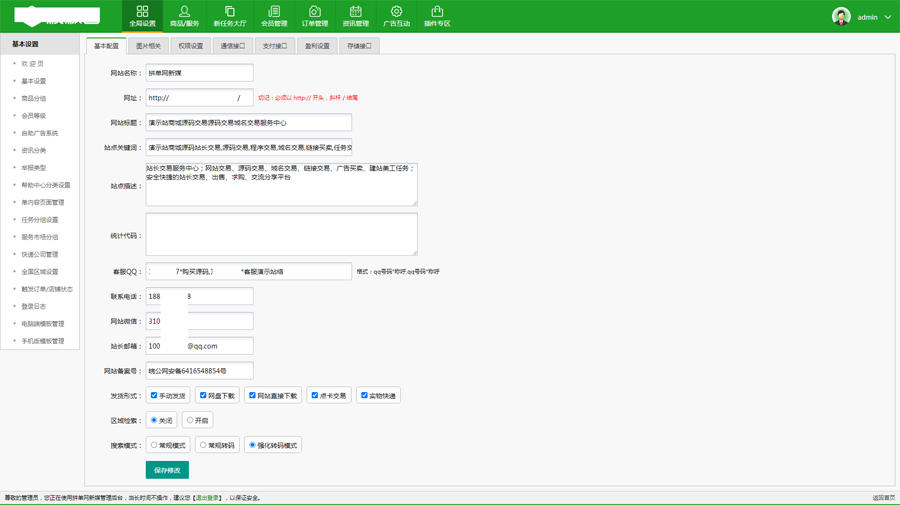Expand the admin dropdown arrow

point(887,17)
